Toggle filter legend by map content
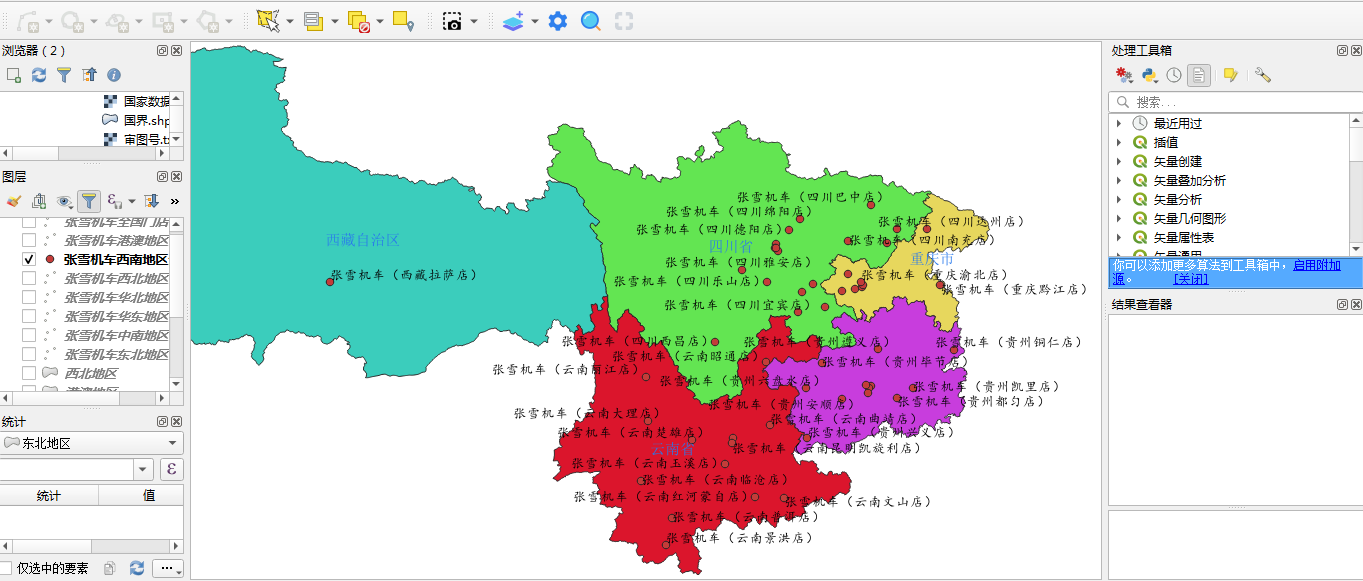Viewport: 1363px width, 581px height. coord(89,201)
